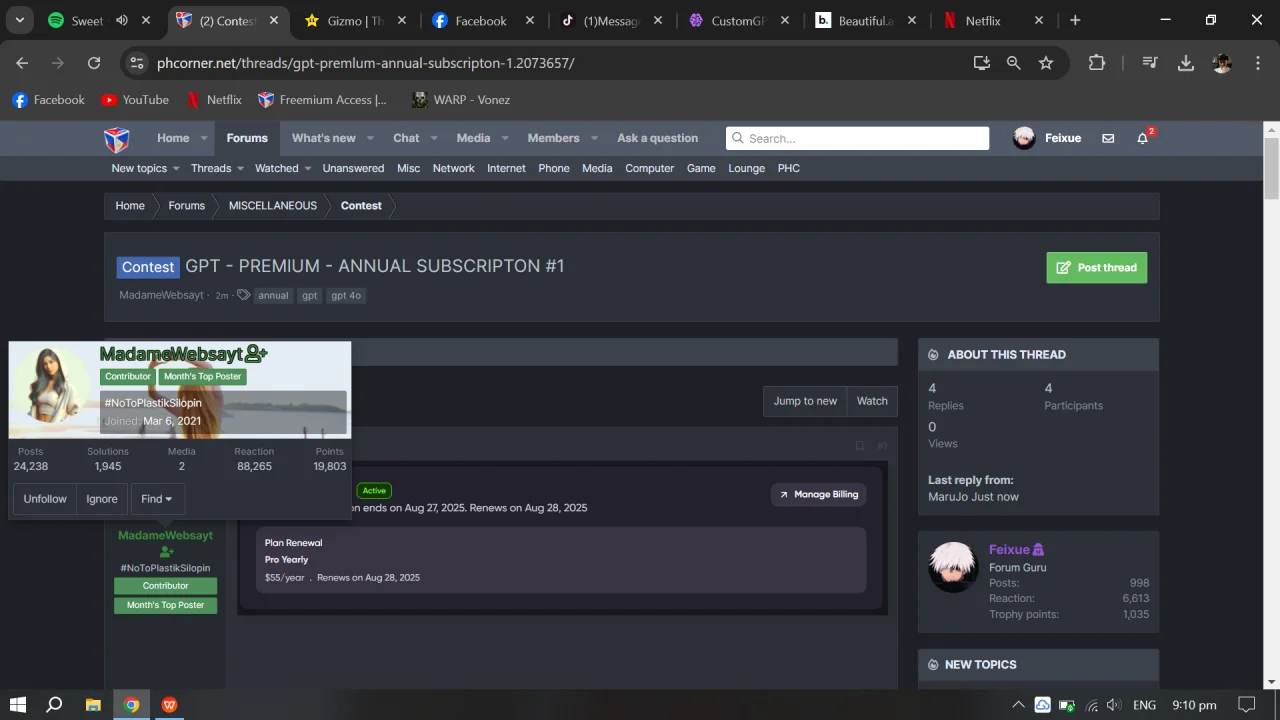
Task: Click the Watch button for this thread
Action: point(872,401)
